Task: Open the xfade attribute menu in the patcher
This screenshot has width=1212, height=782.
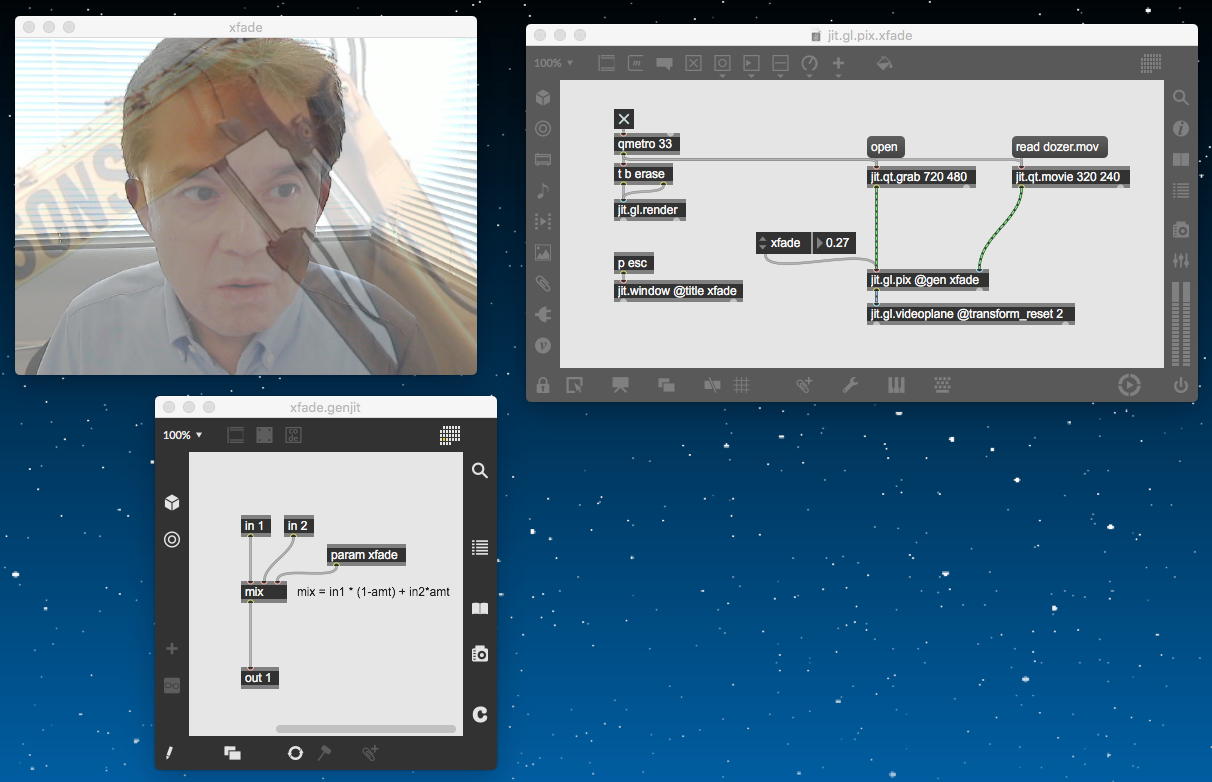Action: [x=783, y=243]
